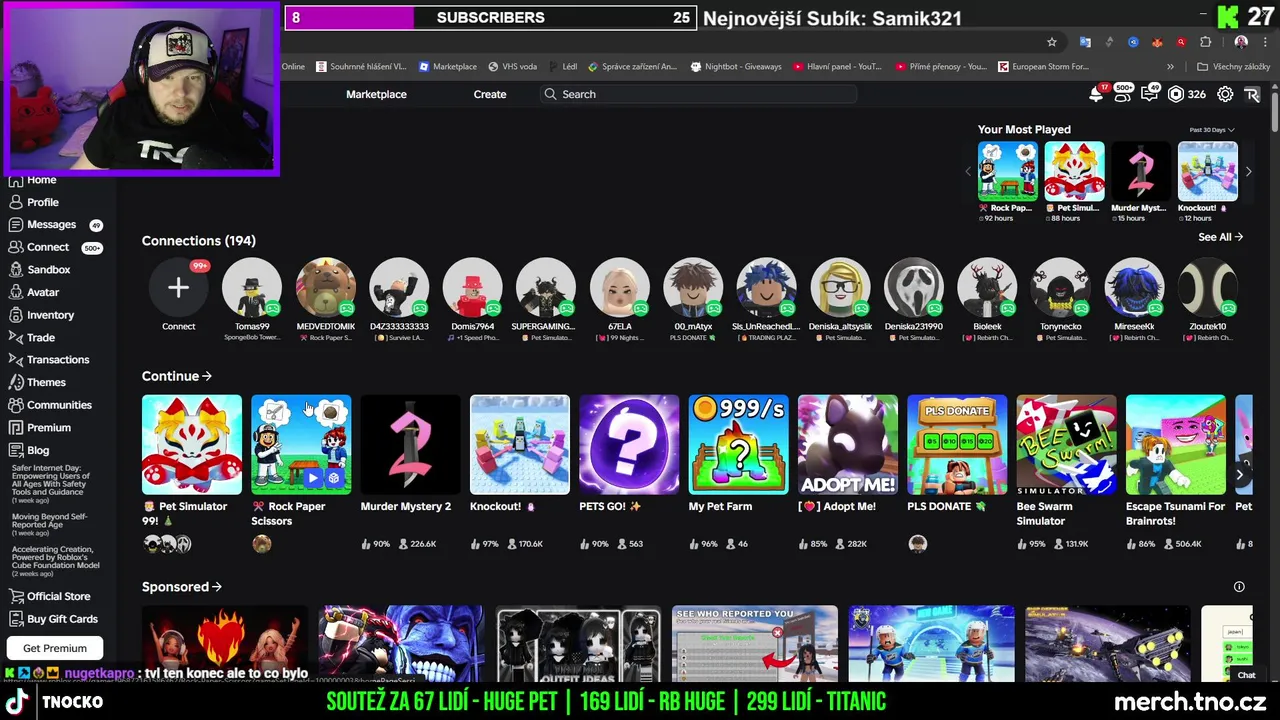Image resolution: width=1280 pixels, height=720 pixels.
Task: Open the Hlavní panel - YouTube bookmark
Action: 838,67
